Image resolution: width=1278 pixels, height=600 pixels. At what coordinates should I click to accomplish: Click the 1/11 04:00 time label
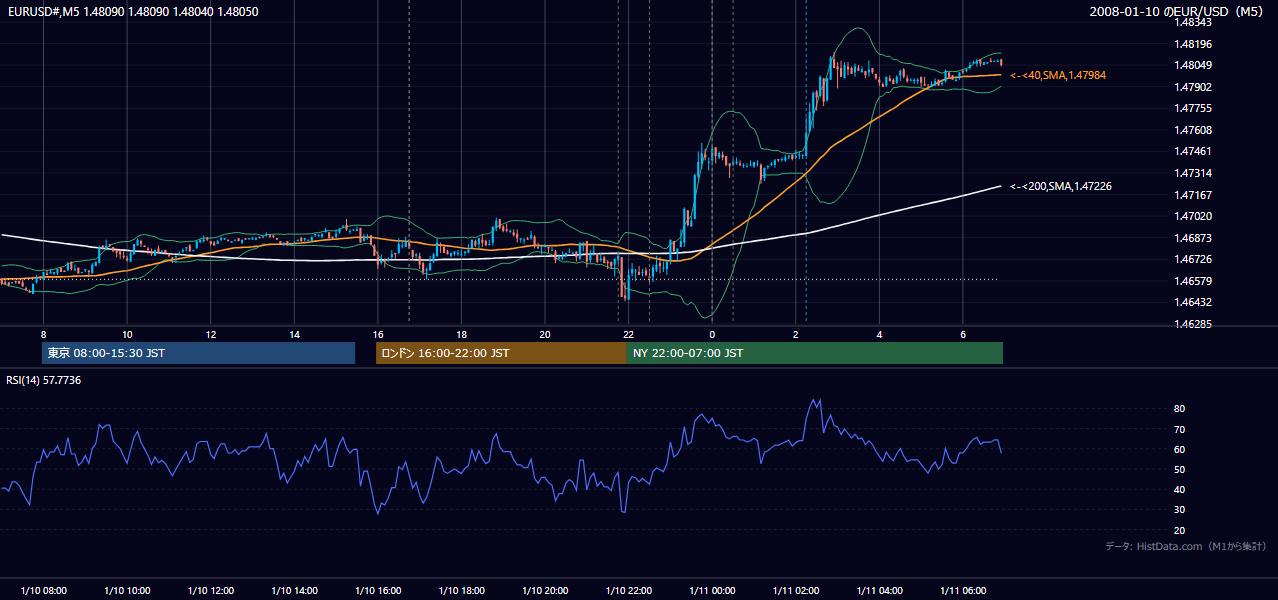879,591
